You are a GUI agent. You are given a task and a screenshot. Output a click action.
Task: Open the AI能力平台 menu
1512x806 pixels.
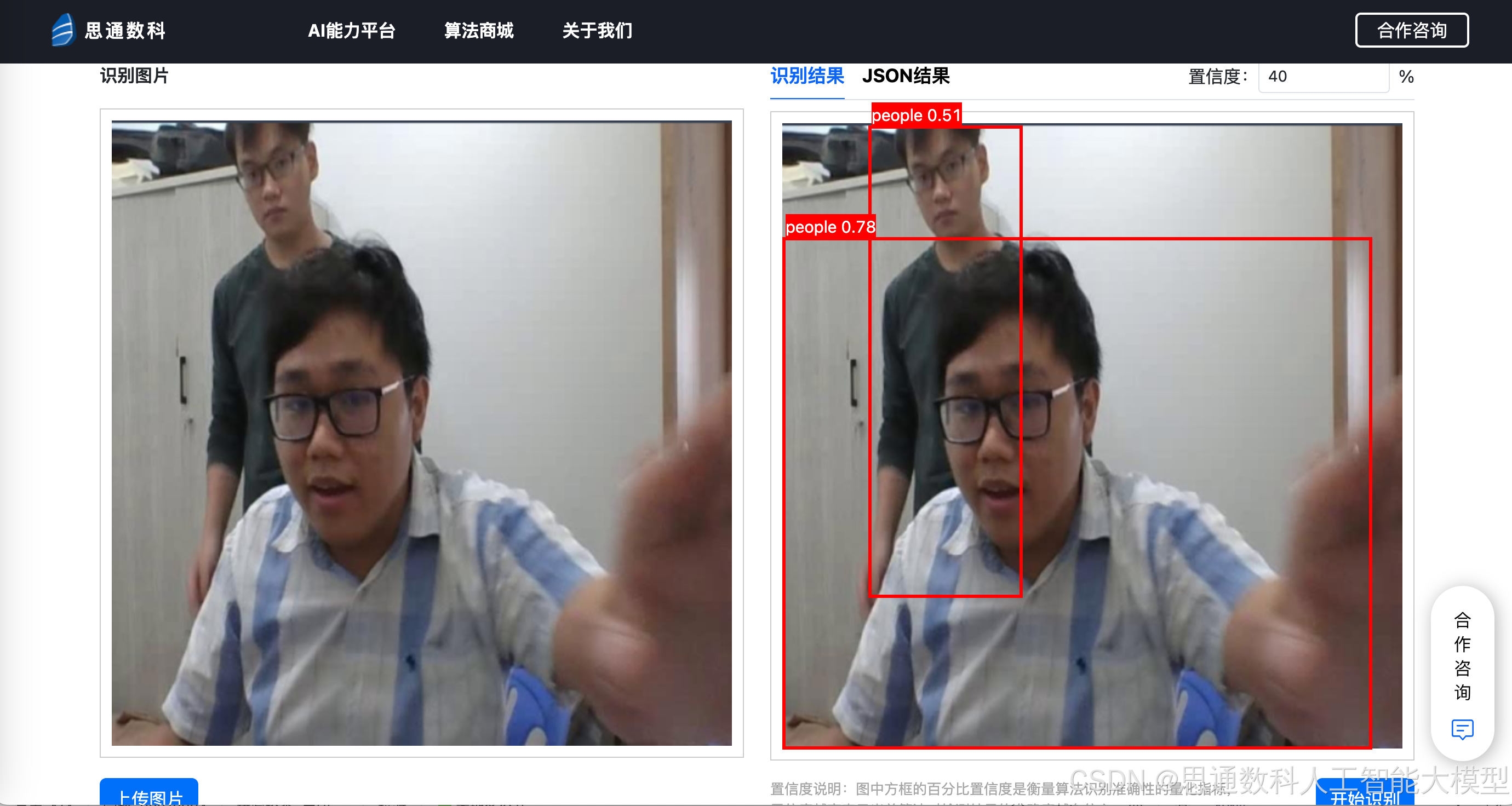point(352,31)
